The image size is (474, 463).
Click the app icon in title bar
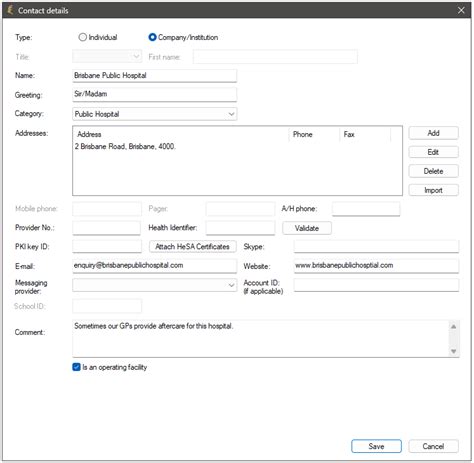click(10, 10)
